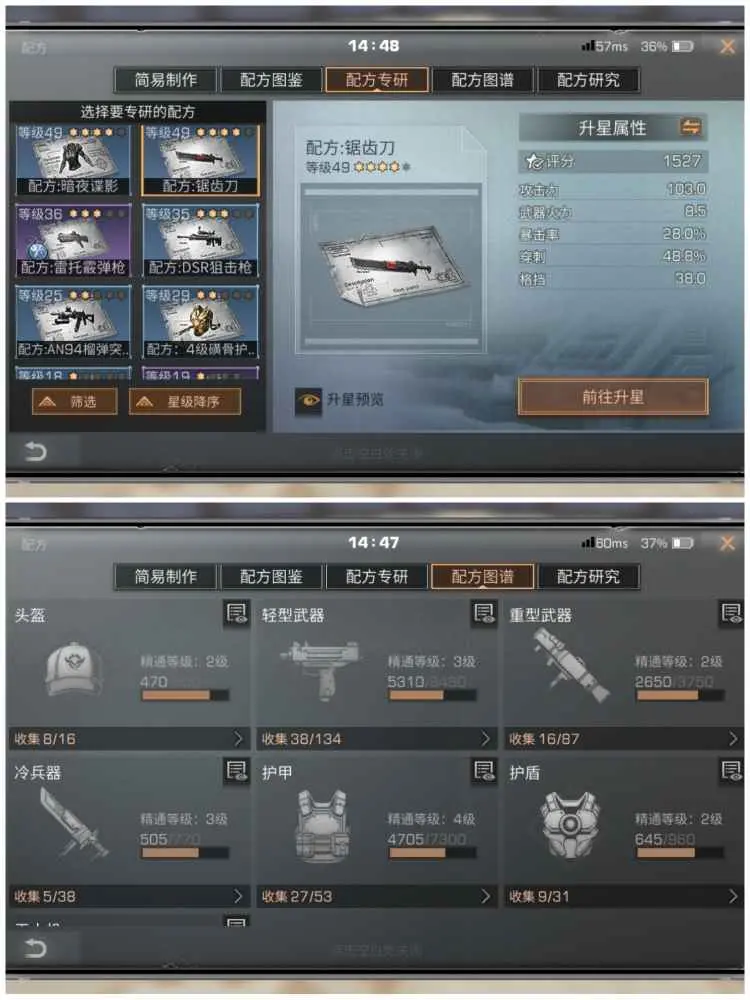Swap the 升星属性 view using the toggle icon

[690, 128]
